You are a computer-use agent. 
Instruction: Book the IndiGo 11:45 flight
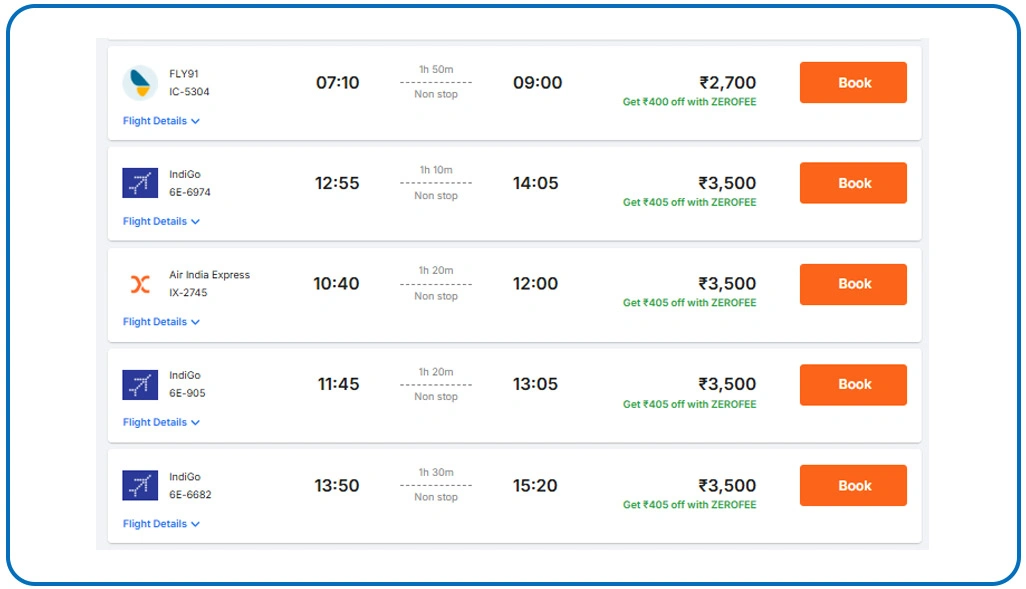pos(853,384)
